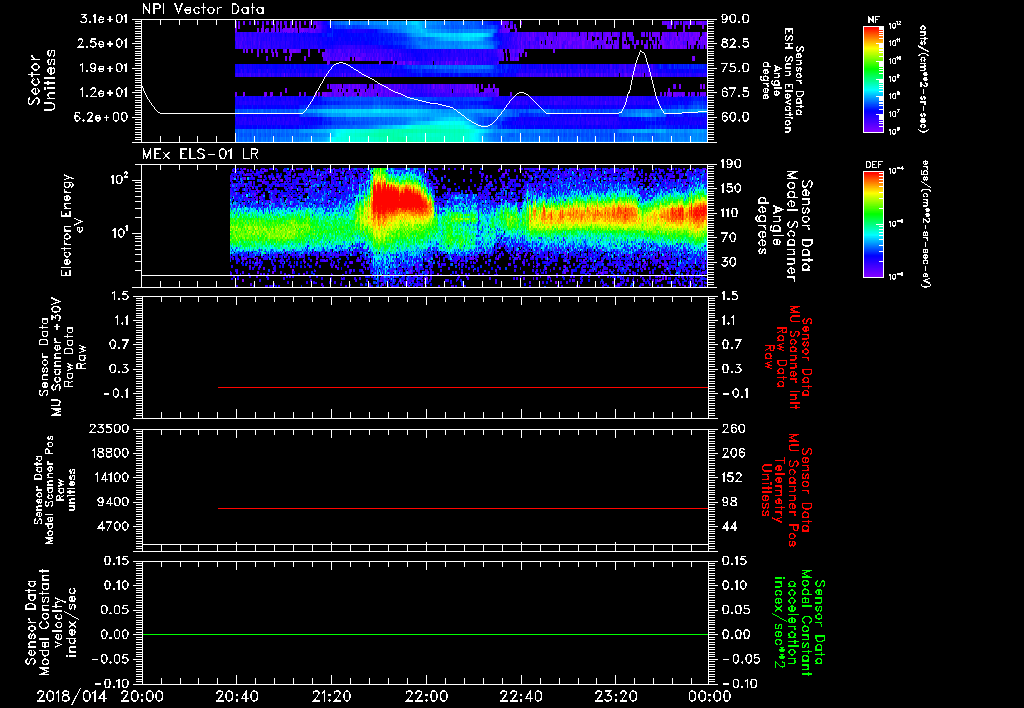Click the 67.5 sun elevation tick label

click(735, 93)
